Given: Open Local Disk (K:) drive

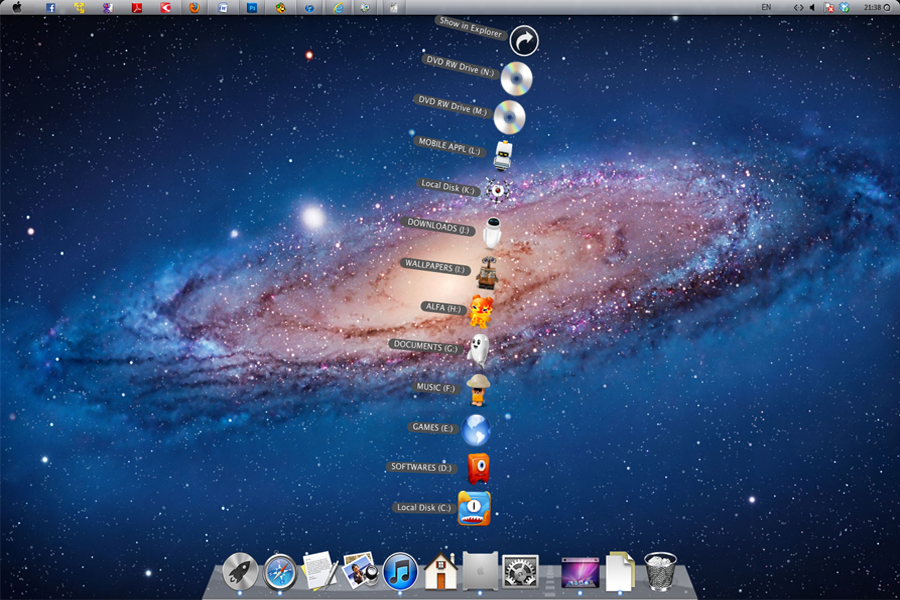Looking at the screenshot, I should [x=498, y=190].
